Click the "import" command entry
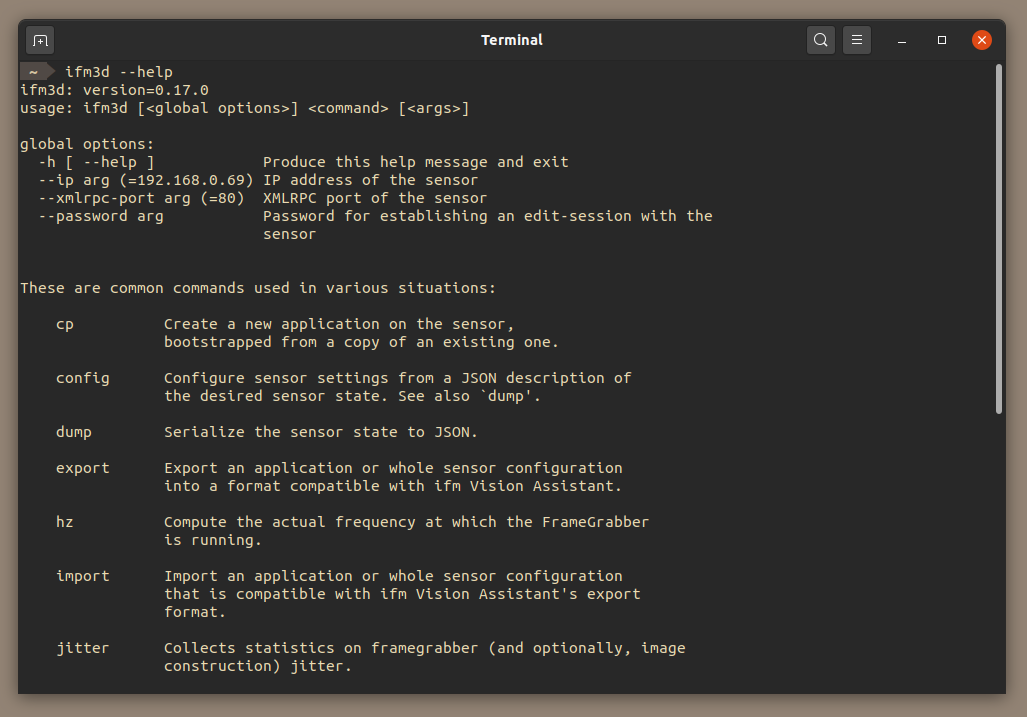This screenshot has width=1027, height=717. coord(82,575)
